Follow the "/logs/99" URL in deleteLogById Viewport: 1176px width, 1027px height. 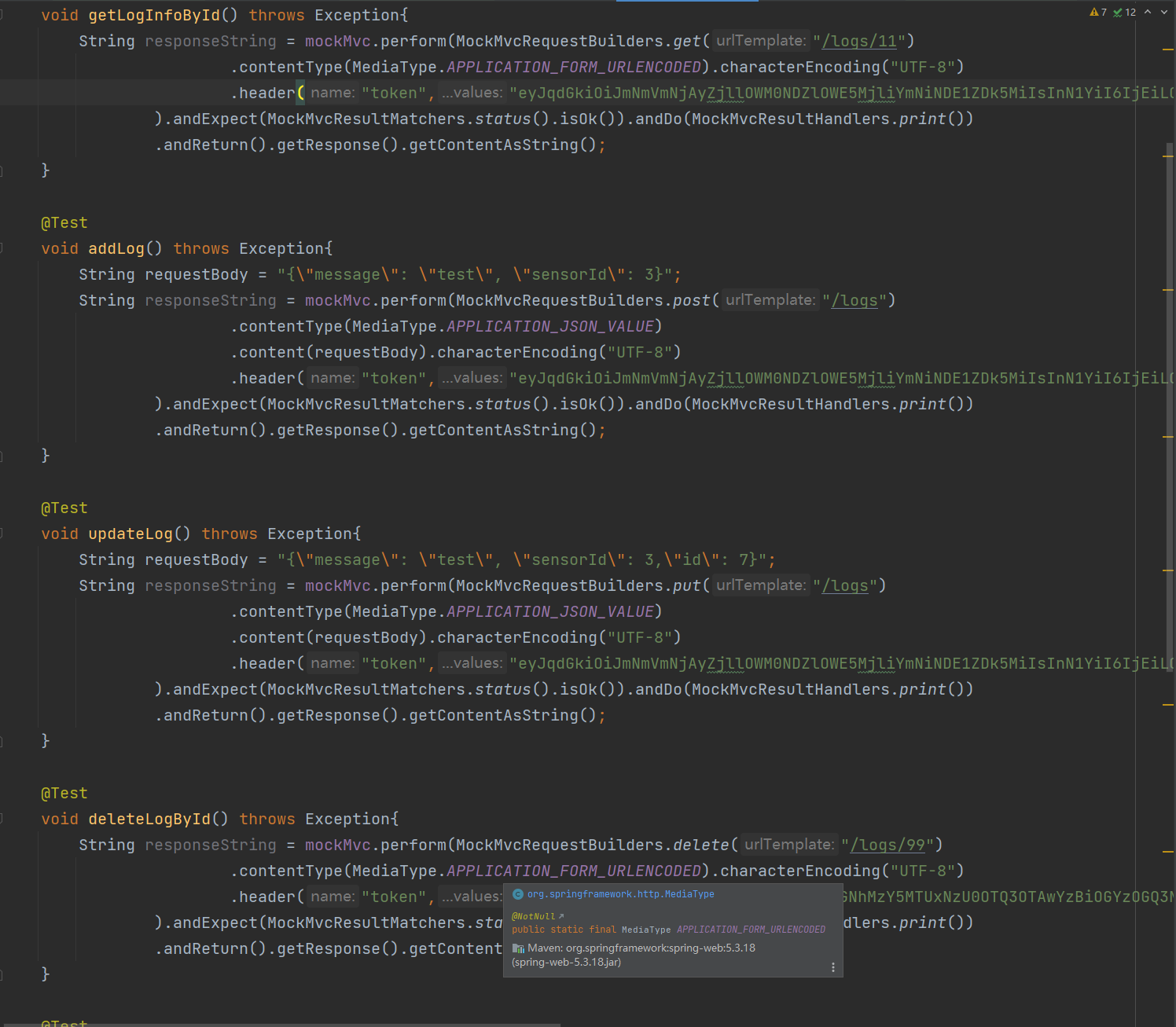pos(888,845)
